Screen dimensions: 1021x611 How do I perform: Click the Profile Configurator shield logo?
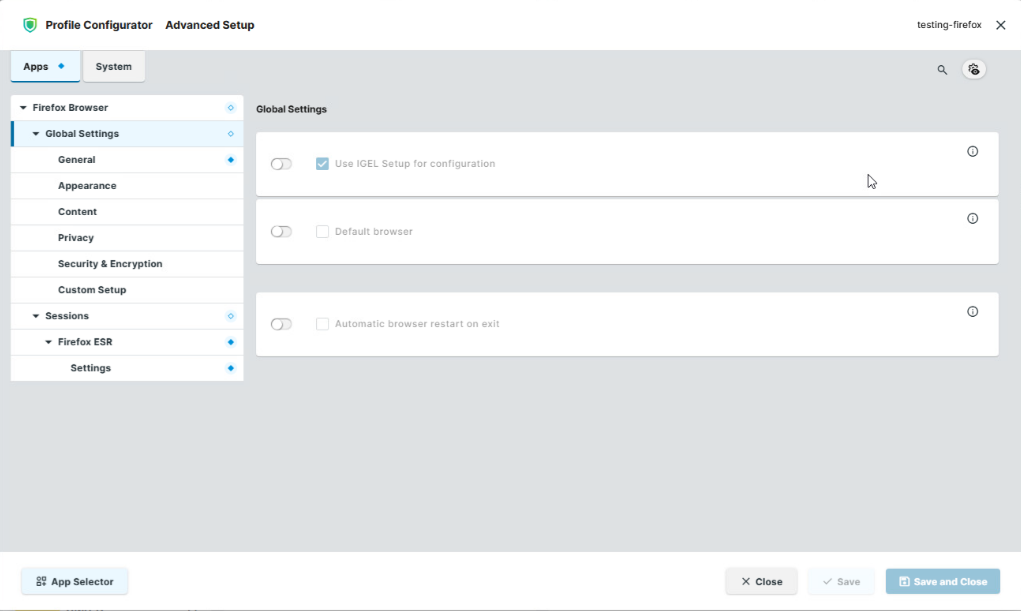click(30, 25)
